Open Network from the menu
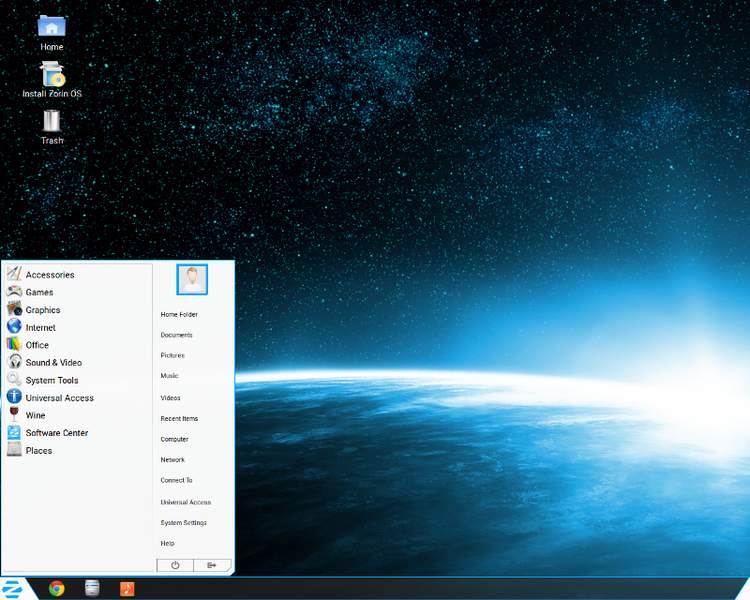This screenshot has width=750, height=600. (173, 460)
